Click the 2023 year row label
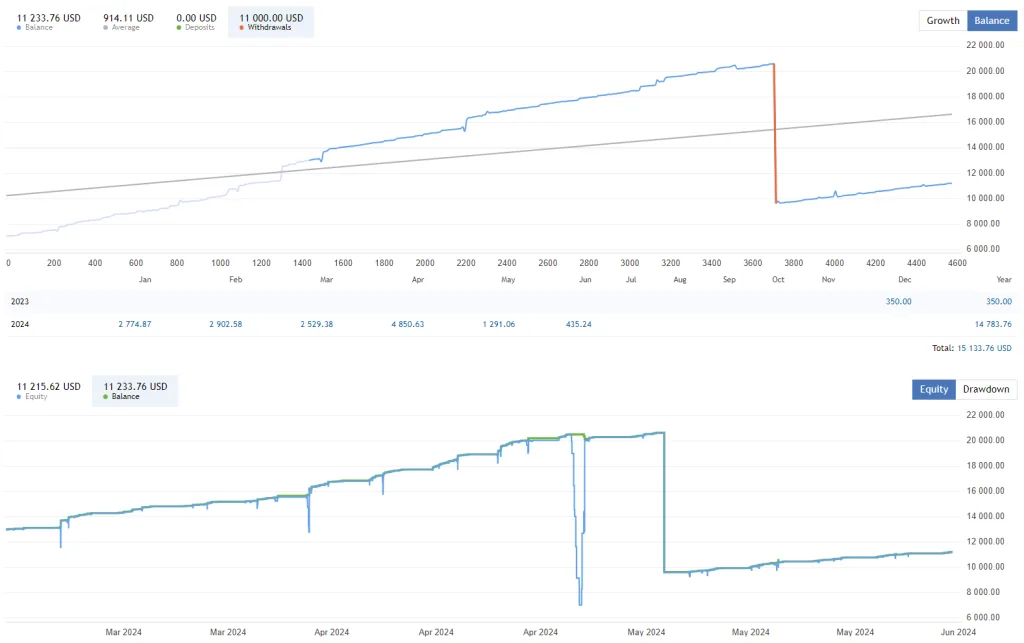This screenshot has width=1024, height=643. tap(21, 301)
